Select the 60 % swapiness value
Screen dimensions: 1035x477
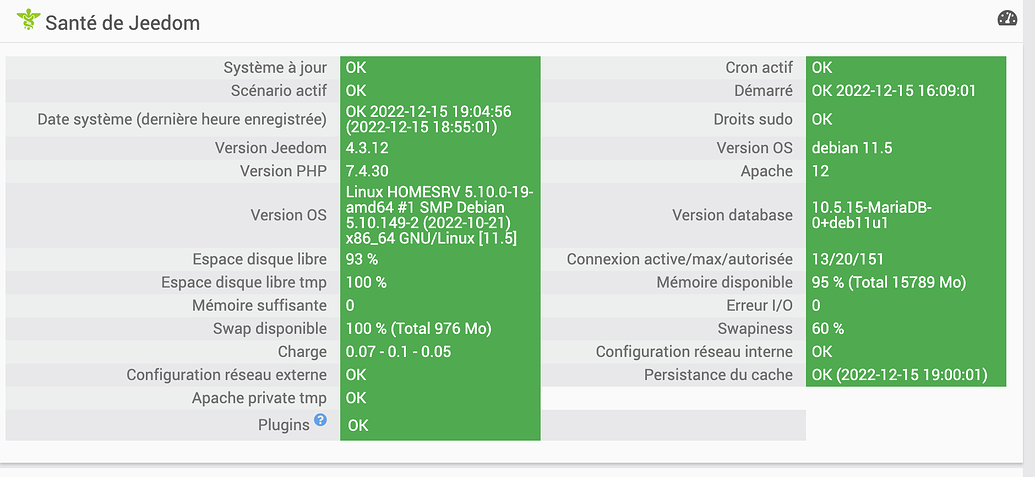[x=828, y=329]
